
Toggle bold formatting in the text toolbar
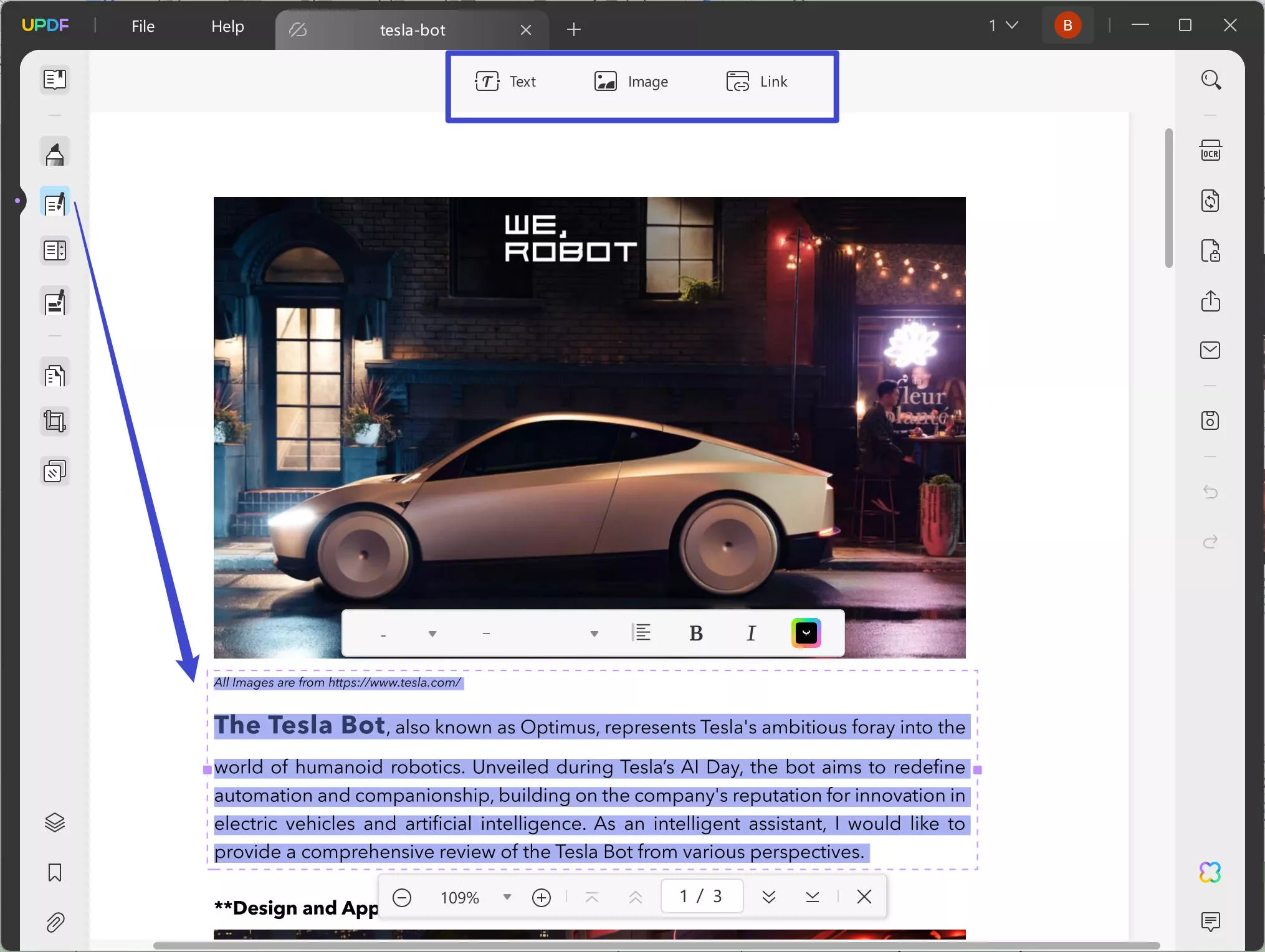coord(696,633)
